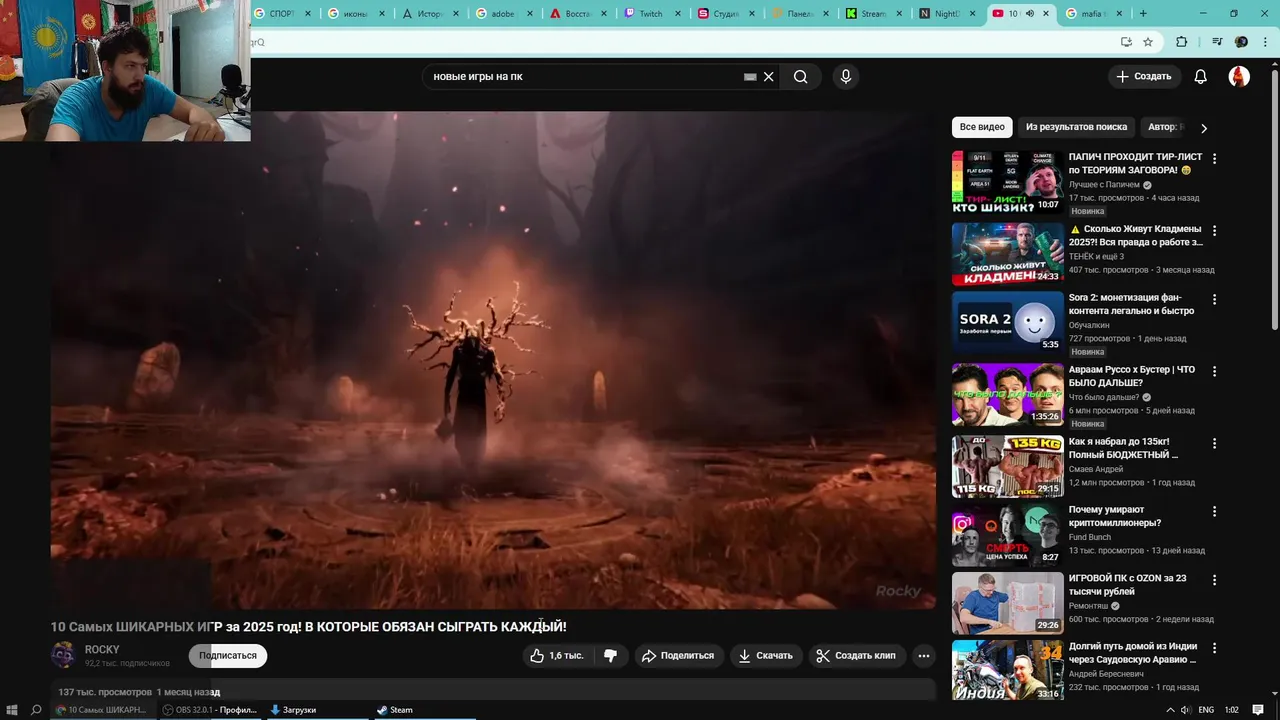Open options for ПАПИЧ ПРОХОДИТ ТИР-ЛИСТ video
Image resolution: width=1280 pixels, height=720 pixels.
pos(1215,159)
